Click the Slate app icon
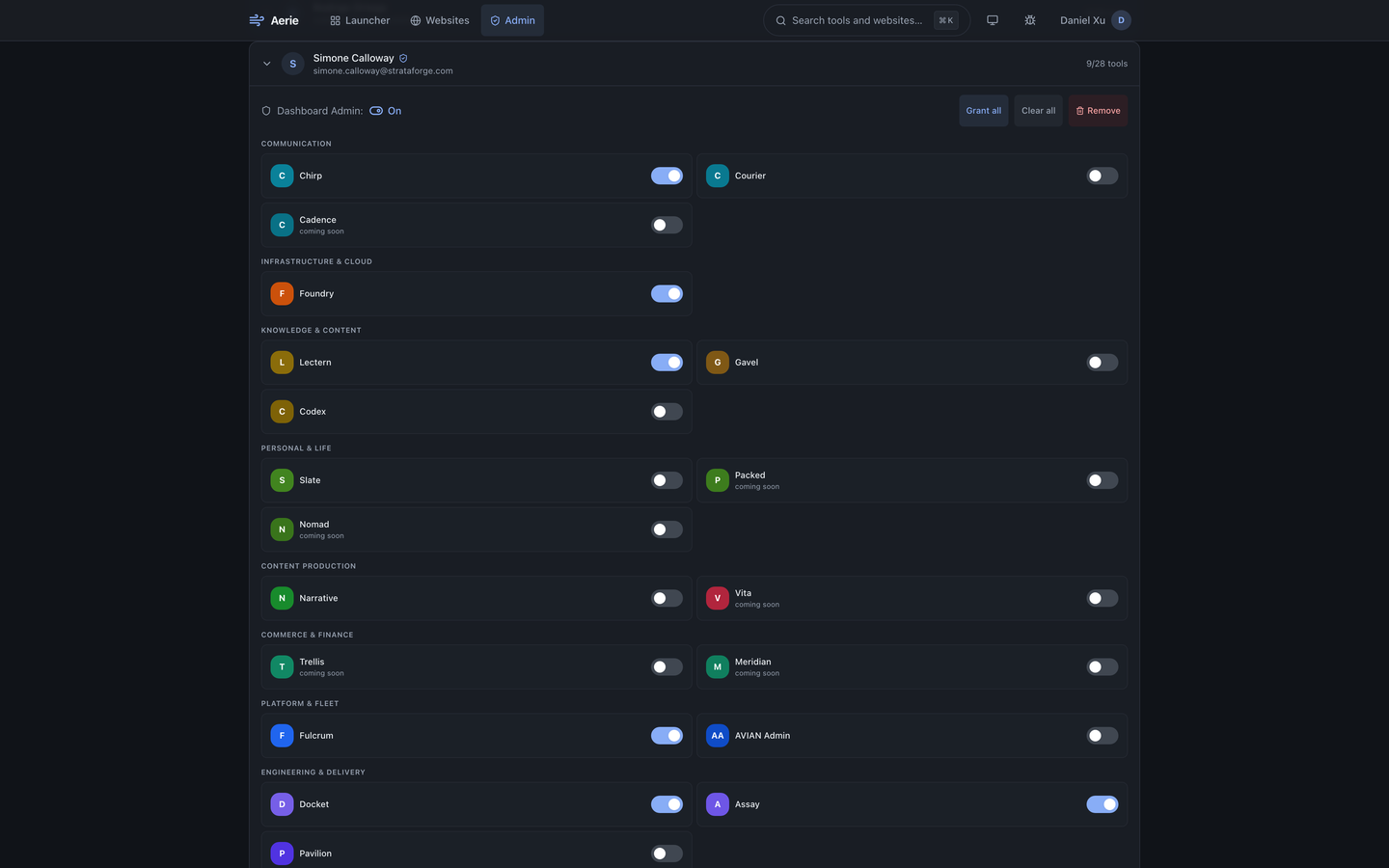 point(282,480)
